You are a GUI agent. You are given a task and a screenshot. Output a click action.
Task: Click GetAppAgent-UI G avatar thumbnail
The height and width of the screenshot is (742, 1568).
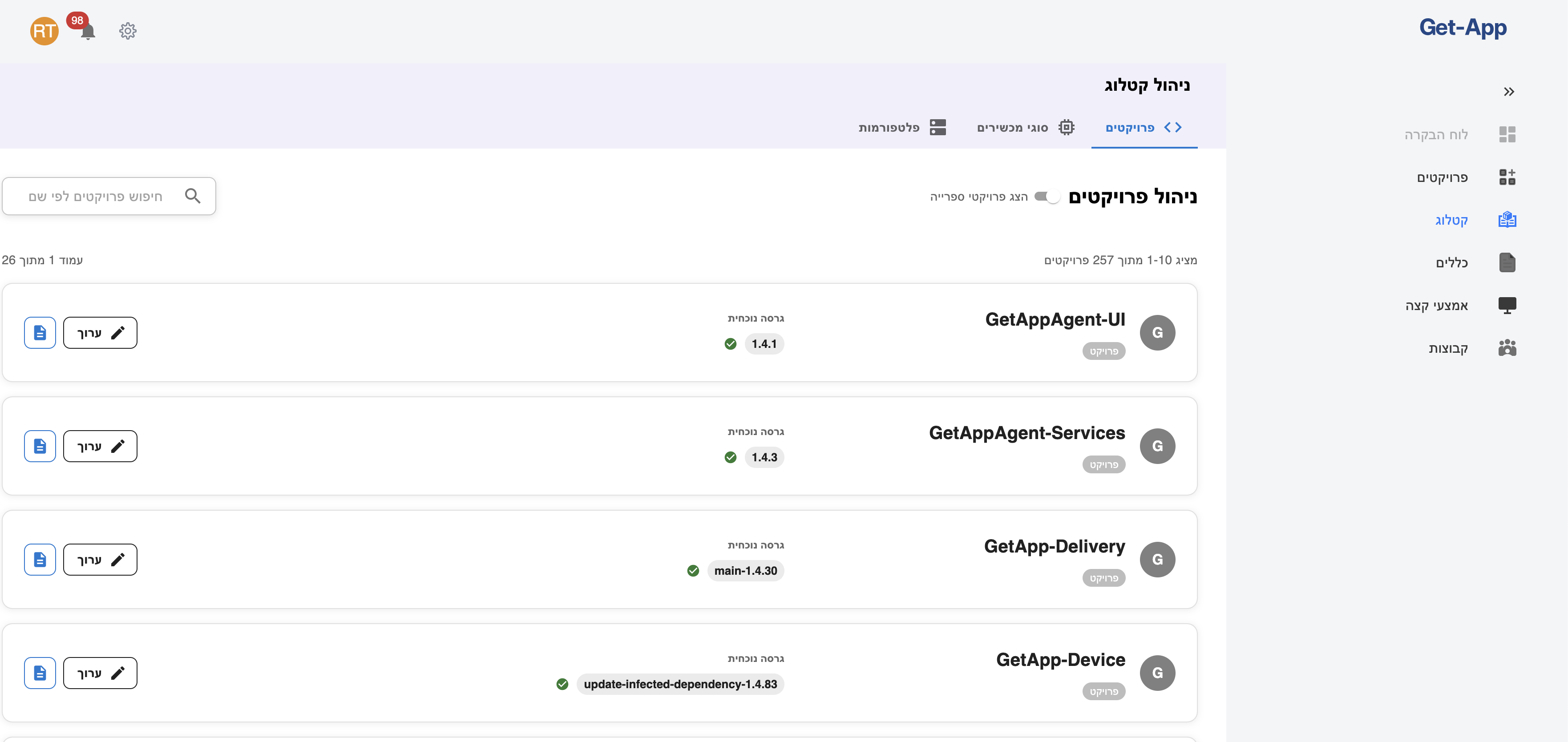tap(1157, 332)
